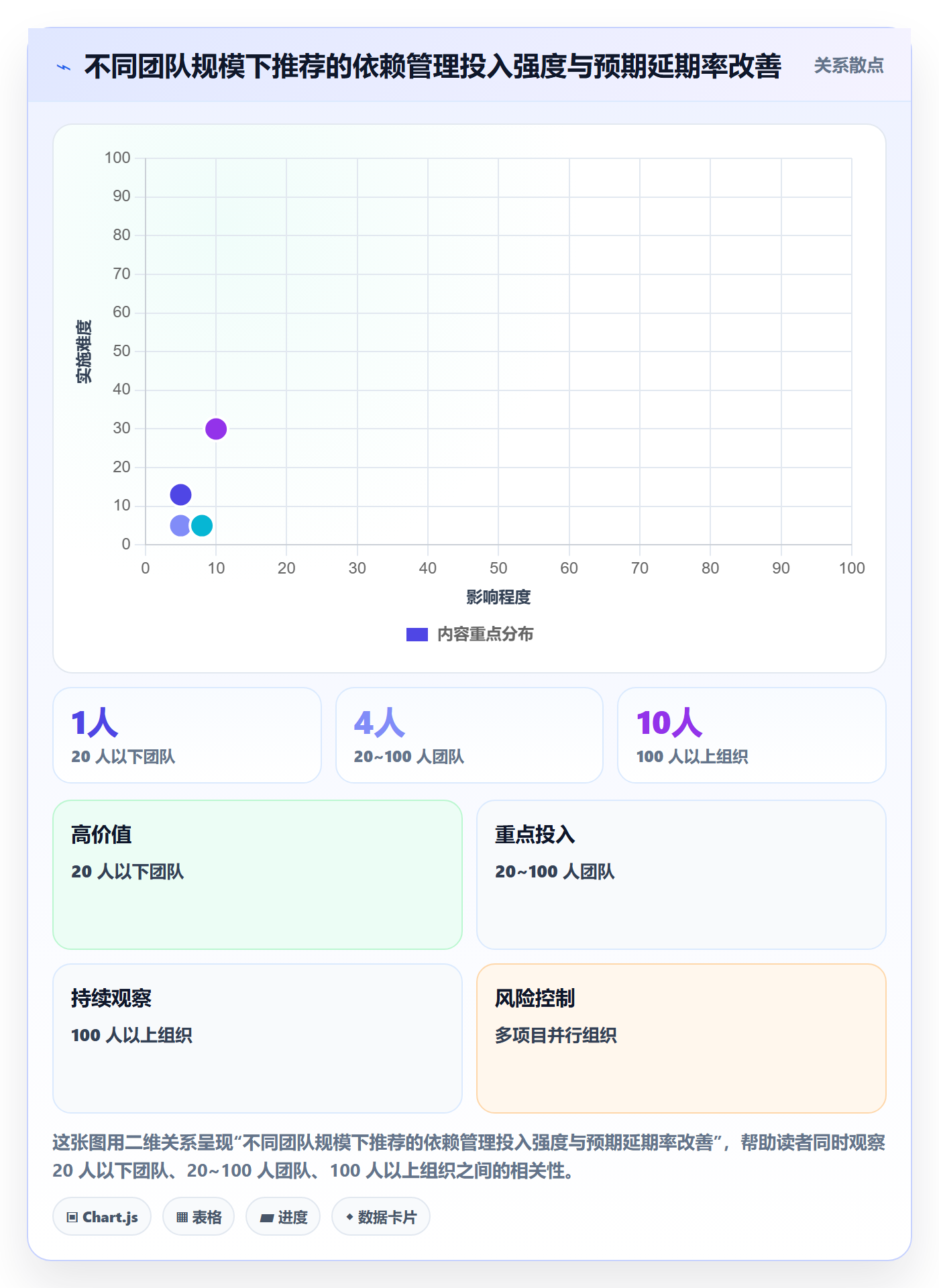The image size is (939, 1288).
Task: Click the 数据卡片 tag chip
Action: point(381,1217)
